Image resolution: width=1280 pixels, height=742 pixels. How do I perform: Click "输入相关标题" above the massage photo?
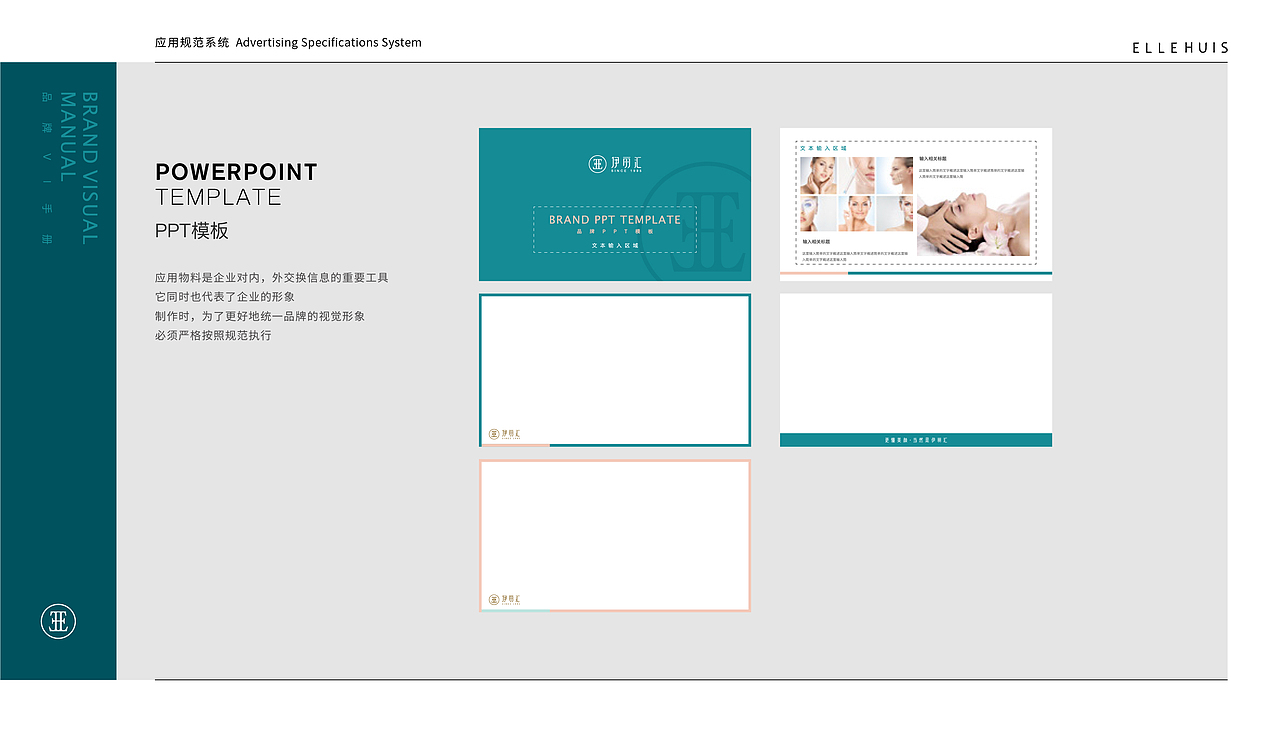click(933, 158)
